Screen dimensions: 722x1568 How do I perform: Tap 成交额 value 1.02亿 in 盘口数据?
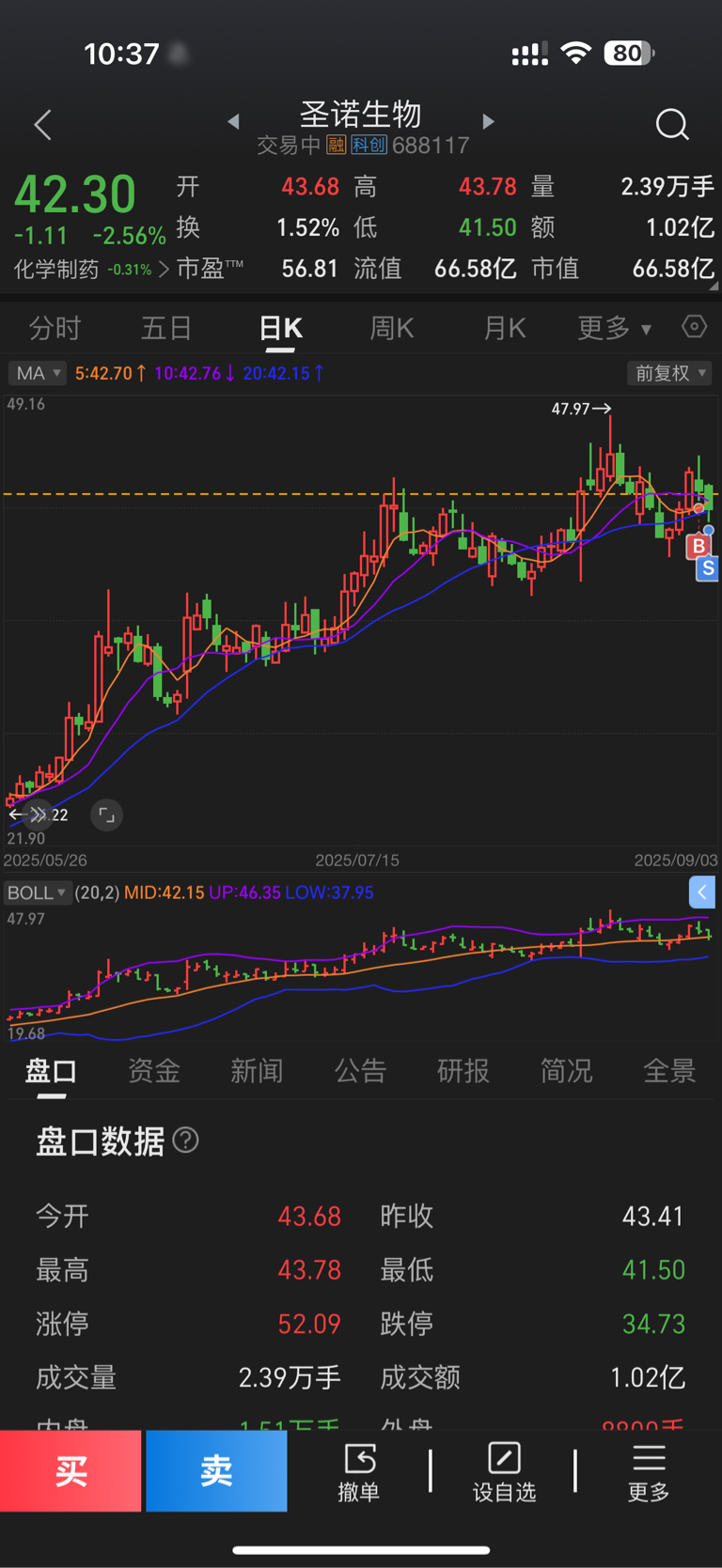pos(648,1377)
